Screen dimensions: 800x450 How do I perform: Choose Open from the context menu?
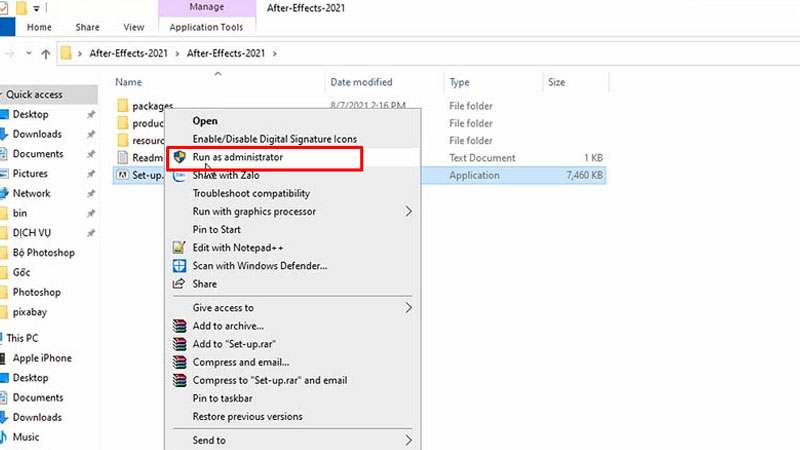coord(205,121)
